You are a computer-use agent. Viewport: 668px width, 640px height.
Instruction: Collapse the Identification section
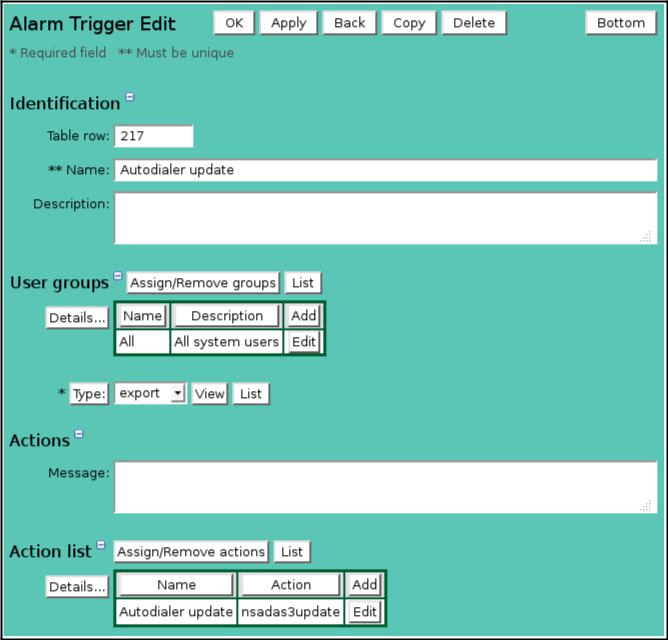point(130,97)
